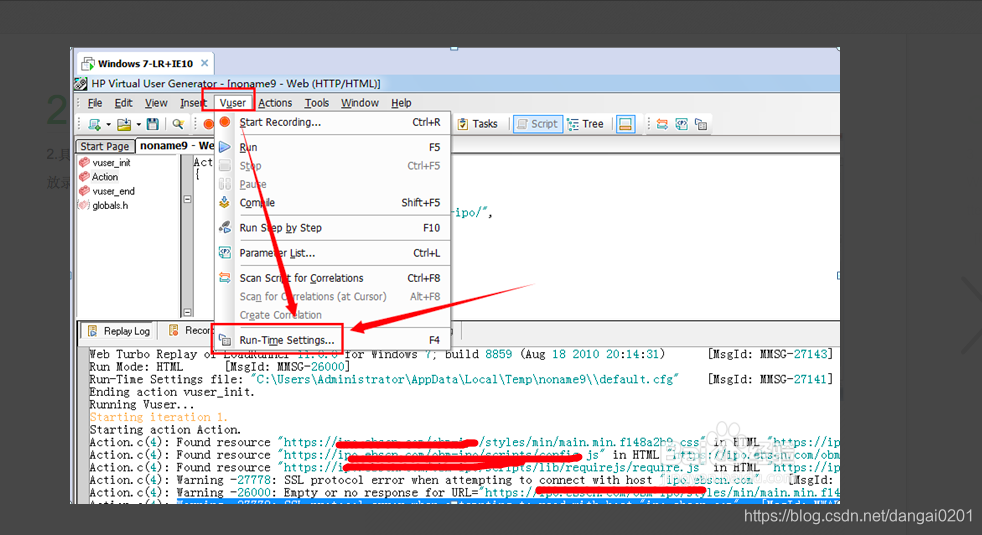Click the Start Recording menu icon
The image size is (982, 535).
point(225,122)
